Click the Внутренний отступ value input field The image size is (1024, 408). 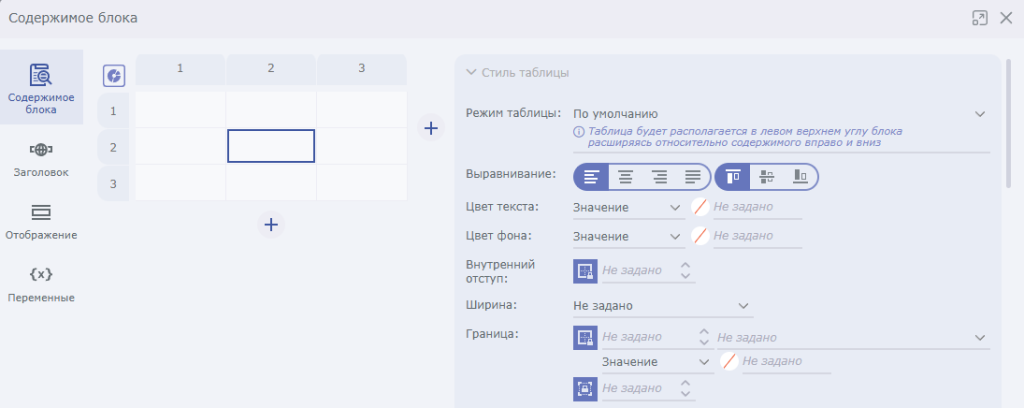tap(637, 271)
